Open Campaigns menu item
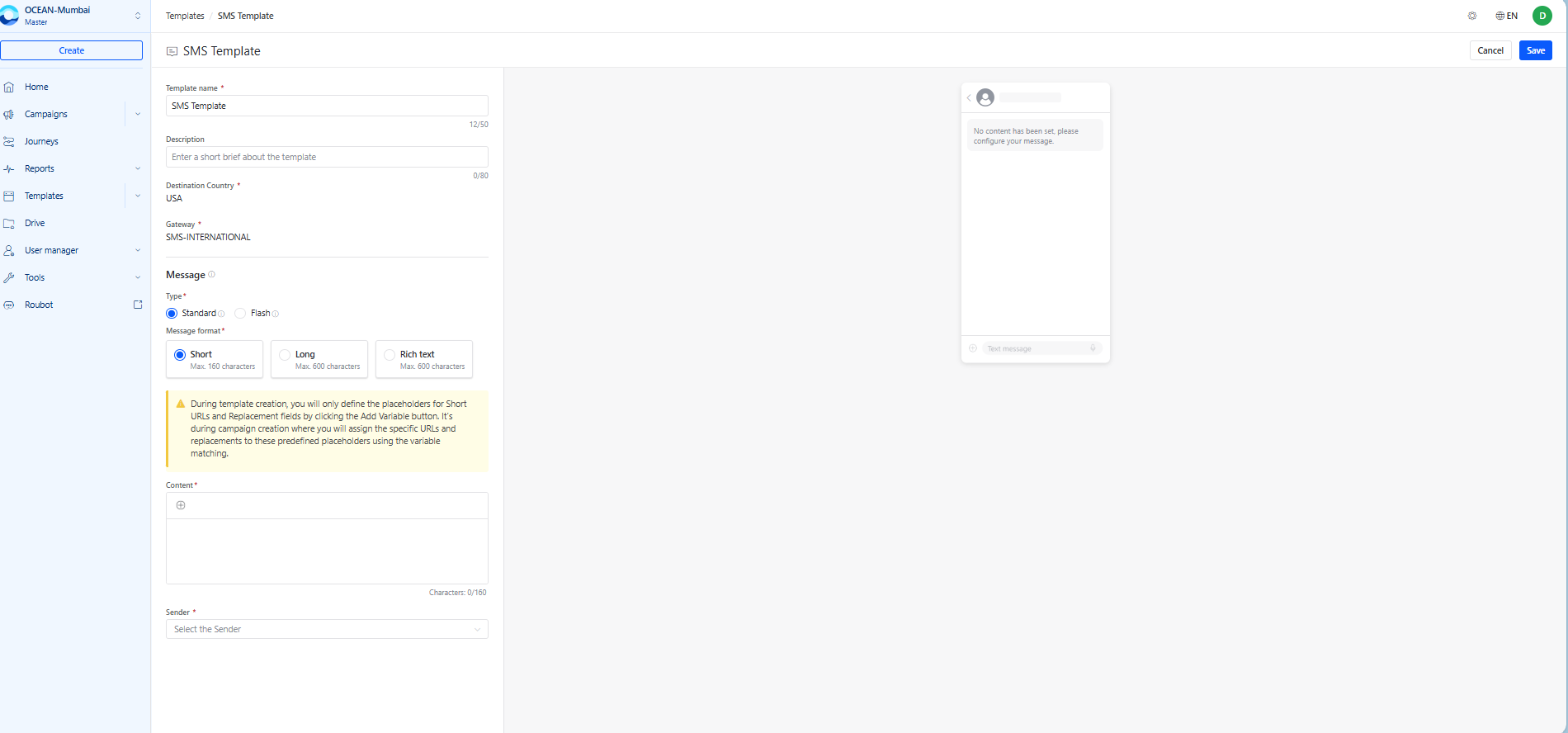Image resolution: width=1568 pixels, height=733 pixels. (46, 114)
